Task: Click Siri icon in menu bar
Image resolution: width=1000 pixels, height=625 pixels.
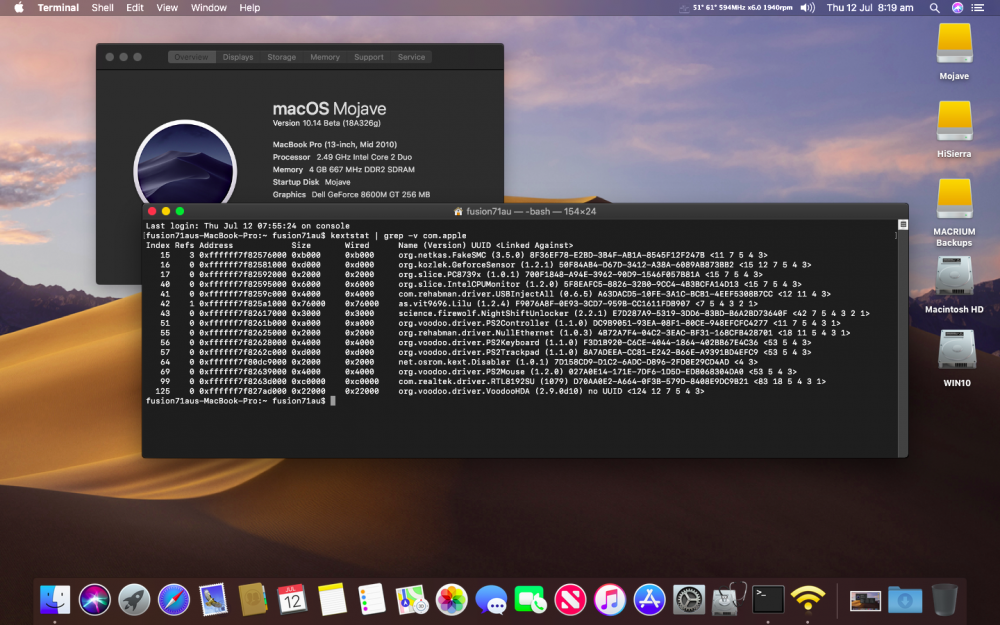Action: 957,8
